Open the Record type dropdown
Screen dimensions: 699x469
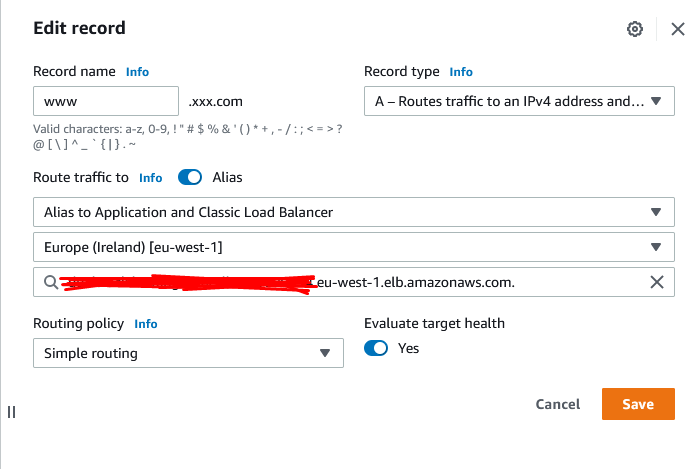519,101
